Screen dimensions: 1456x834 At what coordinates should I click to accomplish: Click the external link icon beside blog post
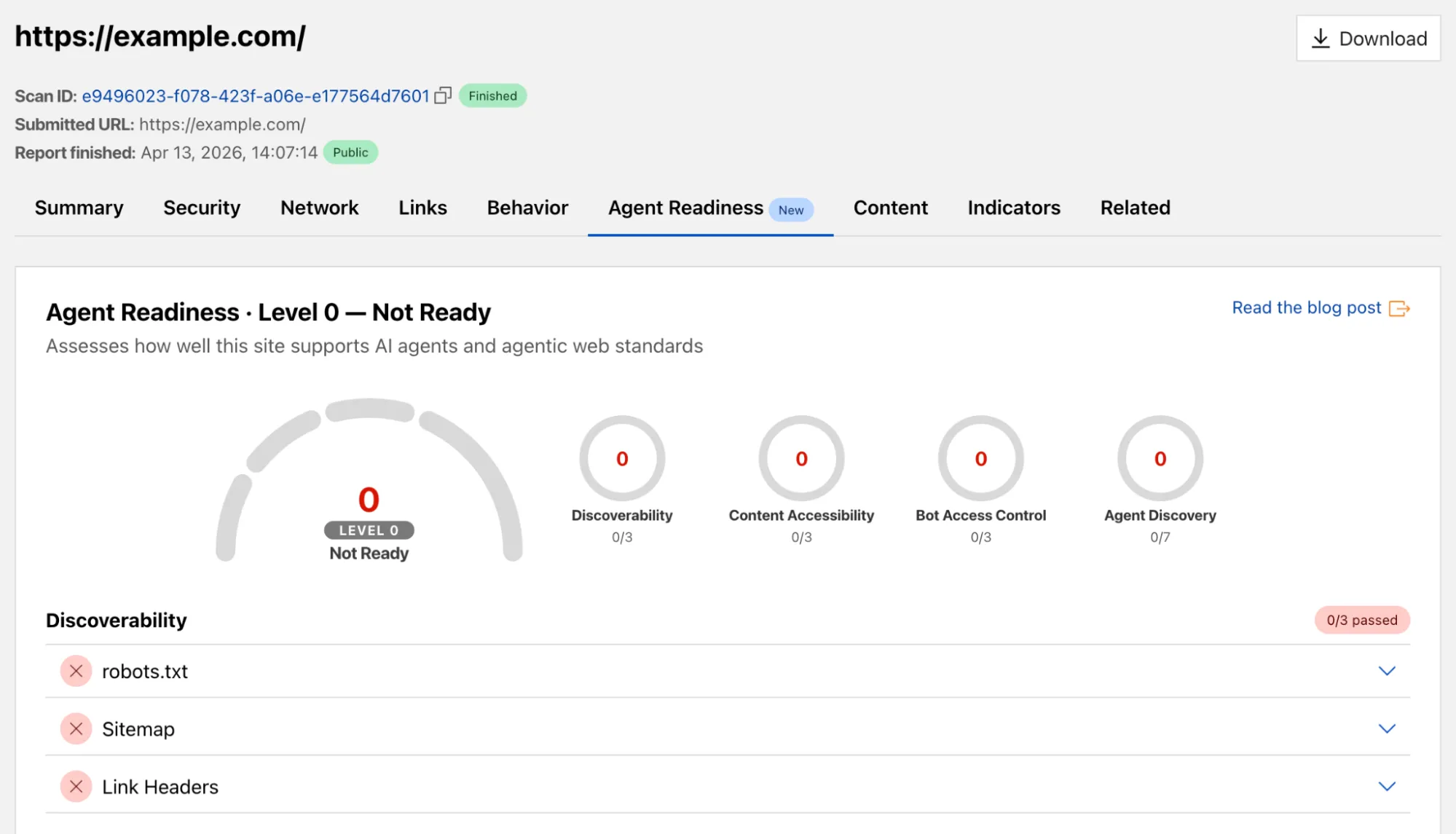coord(1398,308)
